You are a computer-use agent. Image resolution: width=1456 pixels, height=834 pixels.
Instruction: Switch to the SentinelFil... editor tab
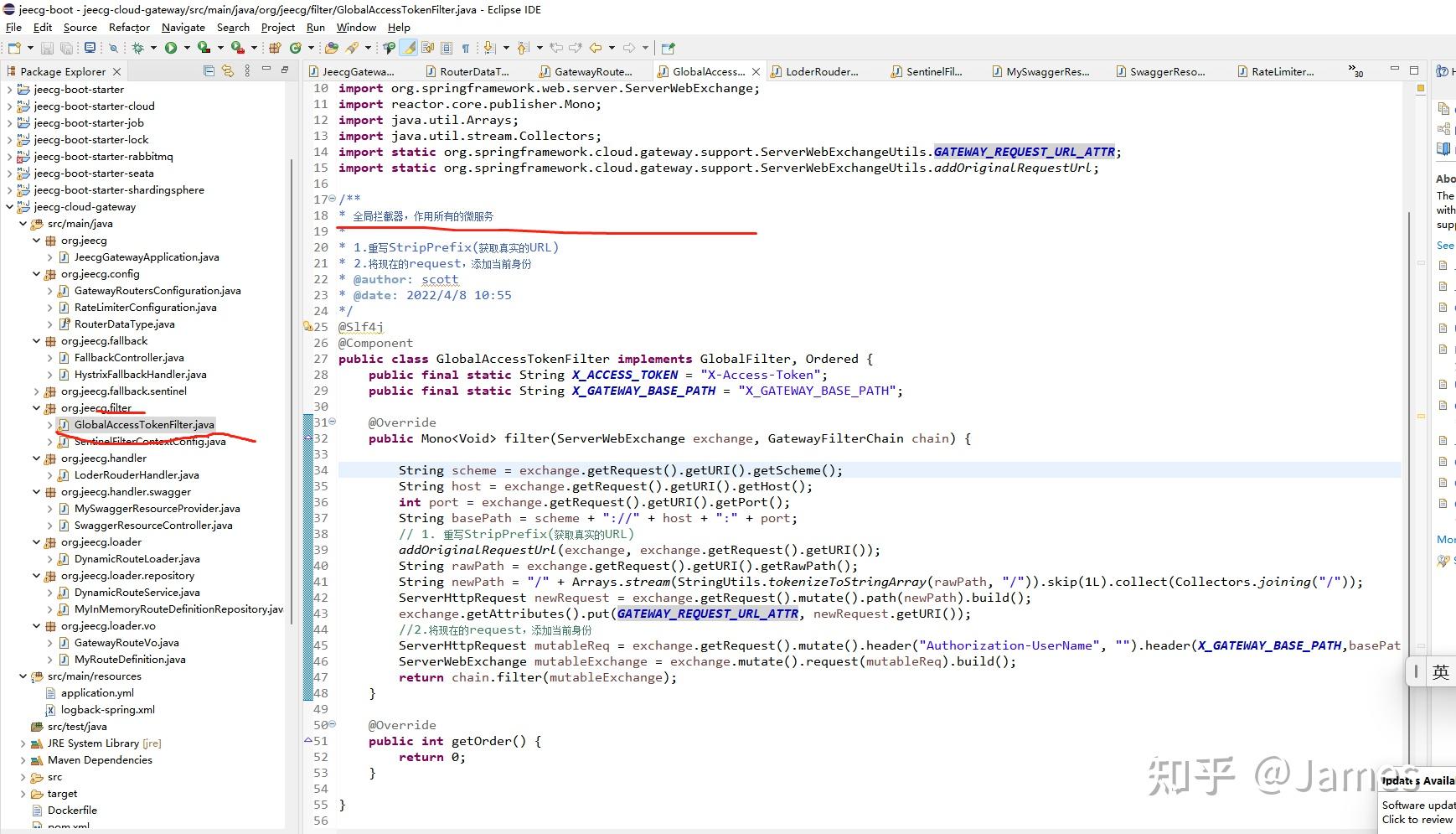(927, 71)
